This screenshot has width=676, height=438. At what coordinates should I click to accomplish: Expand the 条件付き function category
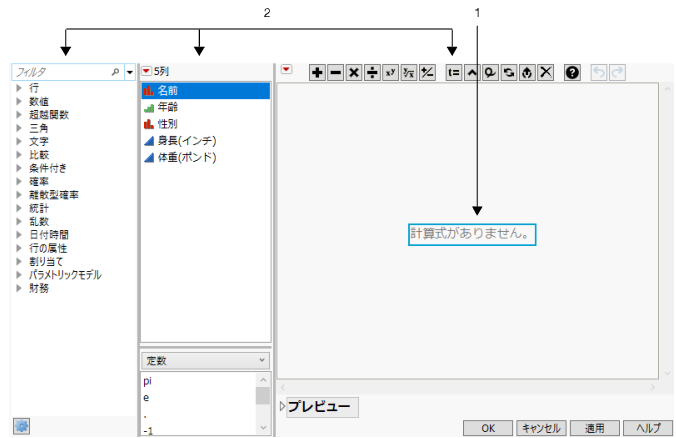(x=19, y=168)
